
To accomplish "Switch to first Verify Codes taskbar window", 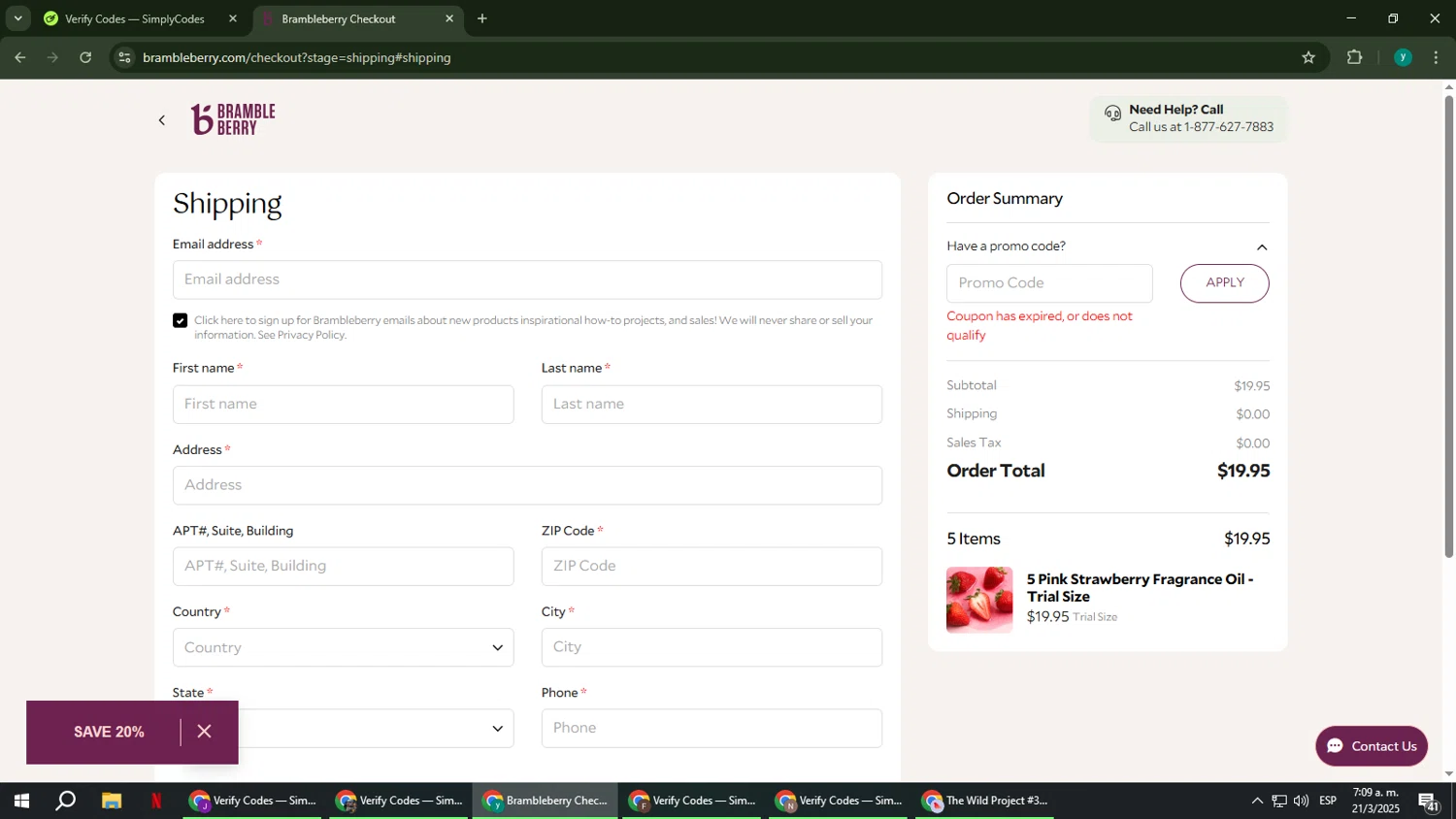I will pos(253,801).
